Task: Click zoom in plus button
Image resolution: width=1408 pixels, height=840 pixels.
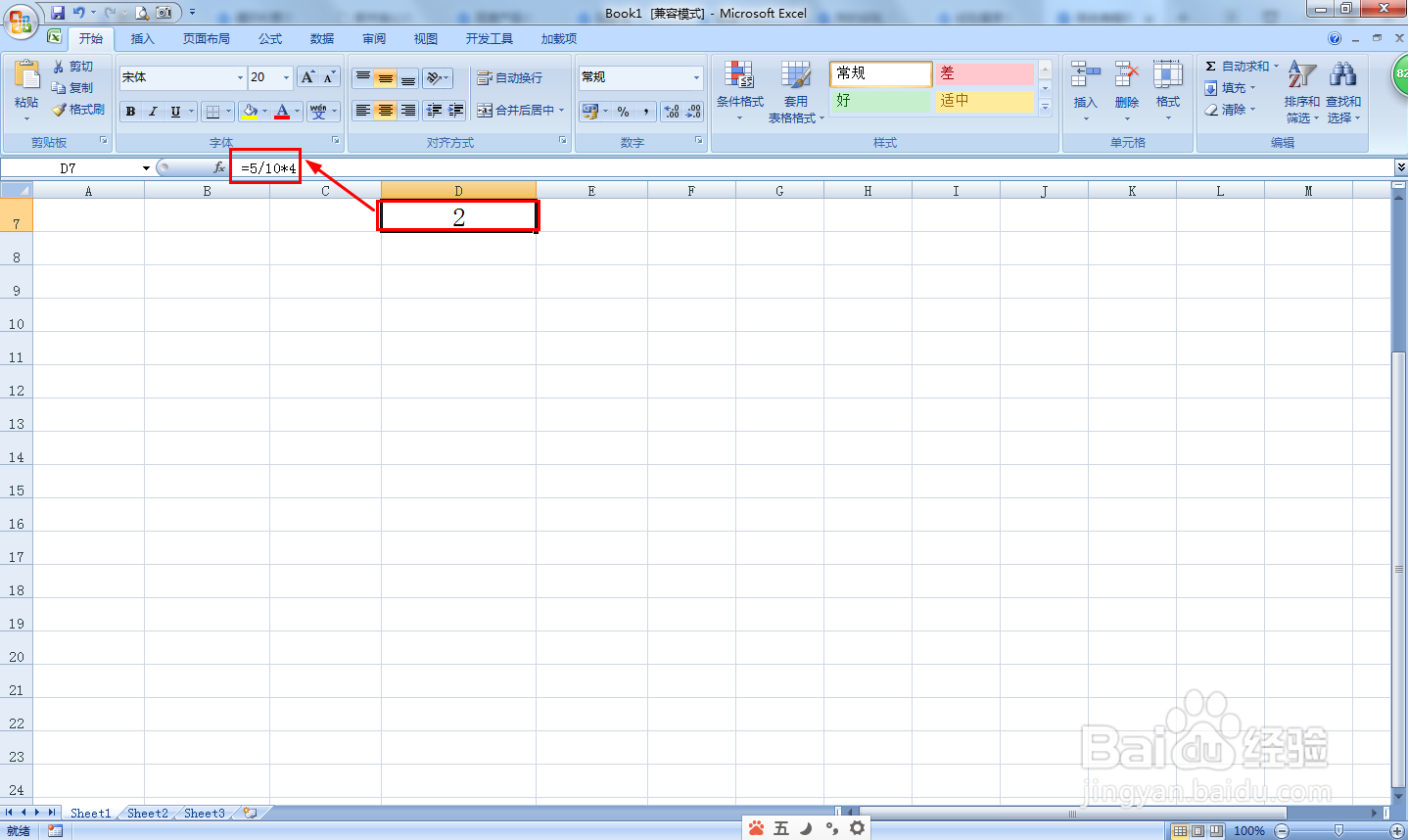Action: click(x=1397, y=831)
